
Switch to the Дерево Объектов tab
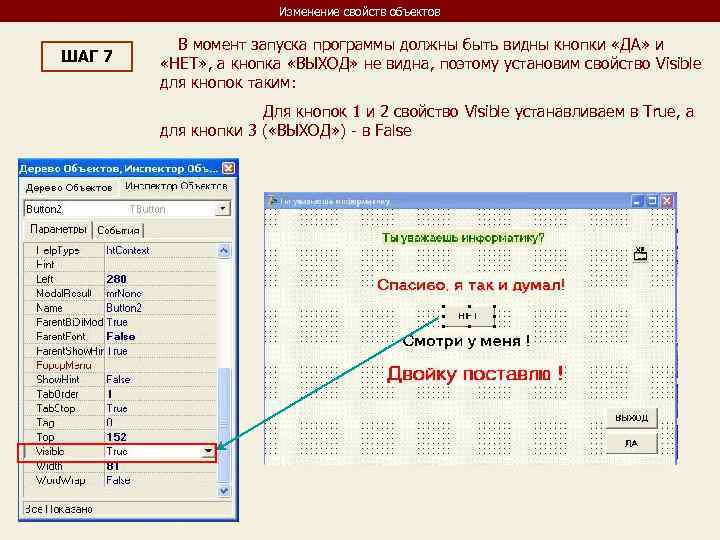(69, 187)
